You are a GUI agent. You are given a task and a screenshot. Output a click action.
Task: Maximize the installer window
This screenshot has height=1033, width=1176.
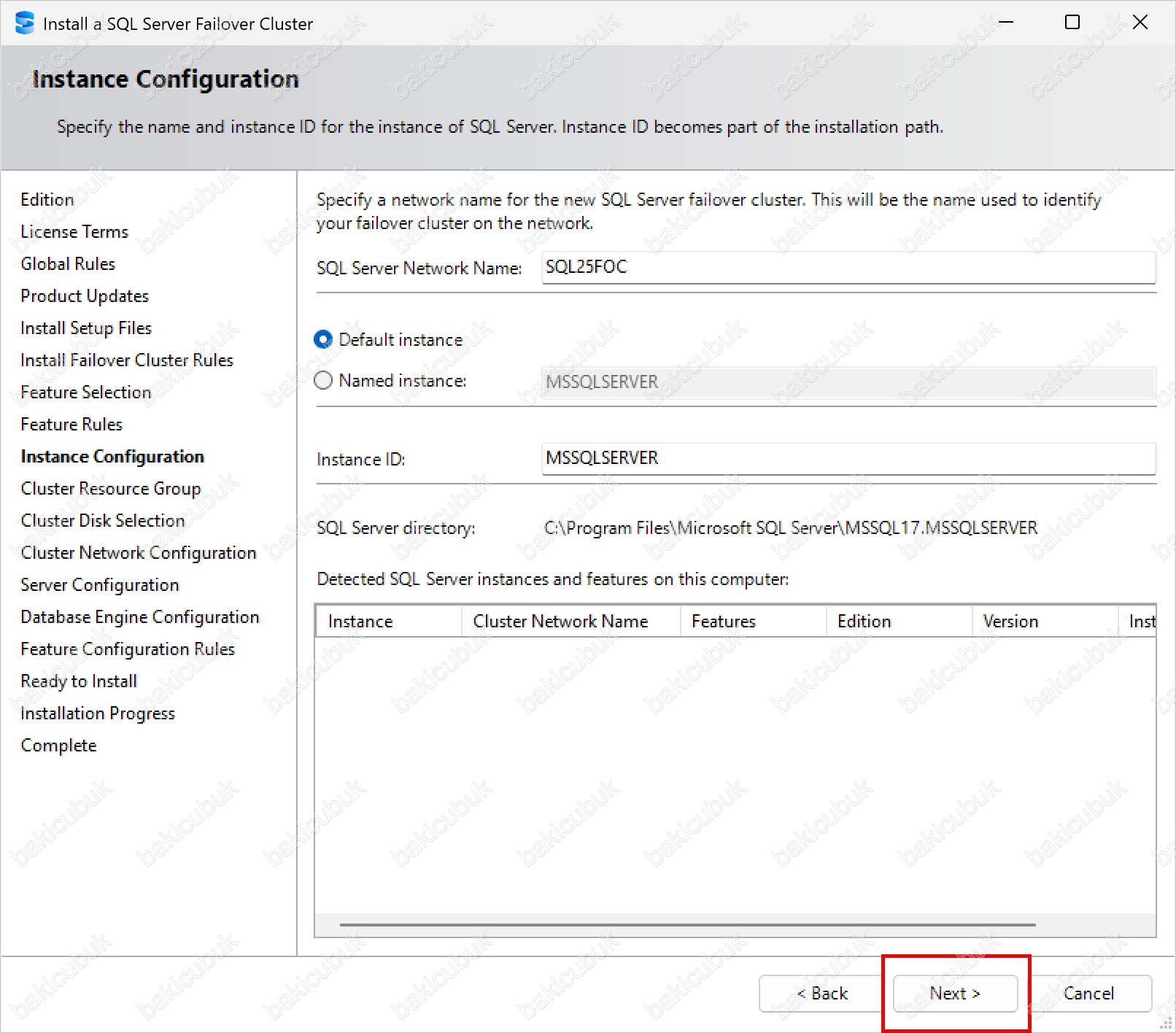pos(1072,23)
